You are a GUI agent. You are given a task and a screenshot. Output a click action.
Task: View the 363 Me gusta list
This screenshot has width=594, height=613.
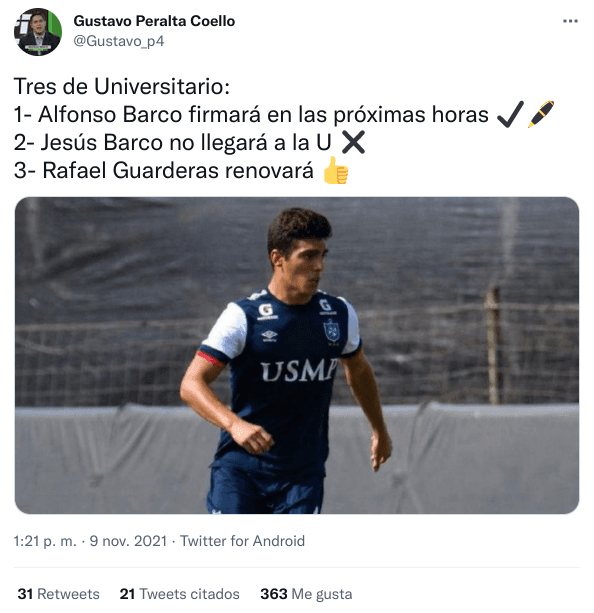coord(306,593)
